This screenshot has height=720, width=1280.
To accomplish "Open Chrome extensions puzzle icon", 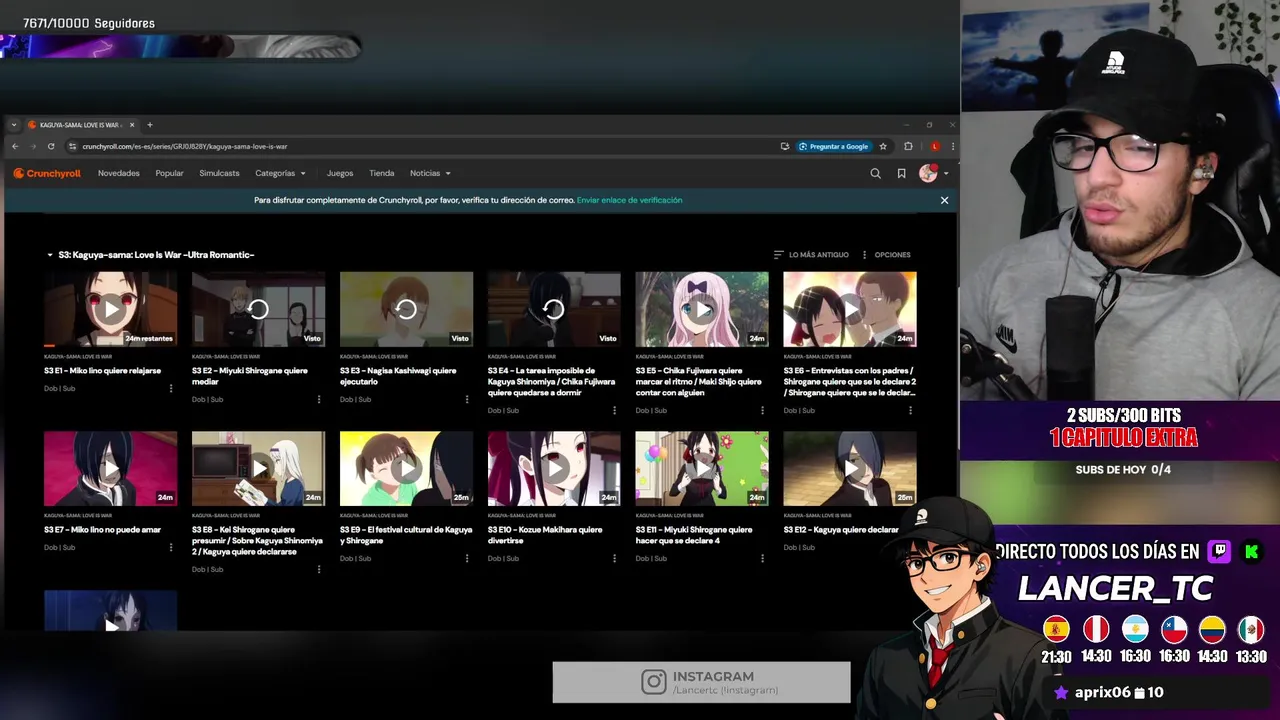I will pos(908,146).
